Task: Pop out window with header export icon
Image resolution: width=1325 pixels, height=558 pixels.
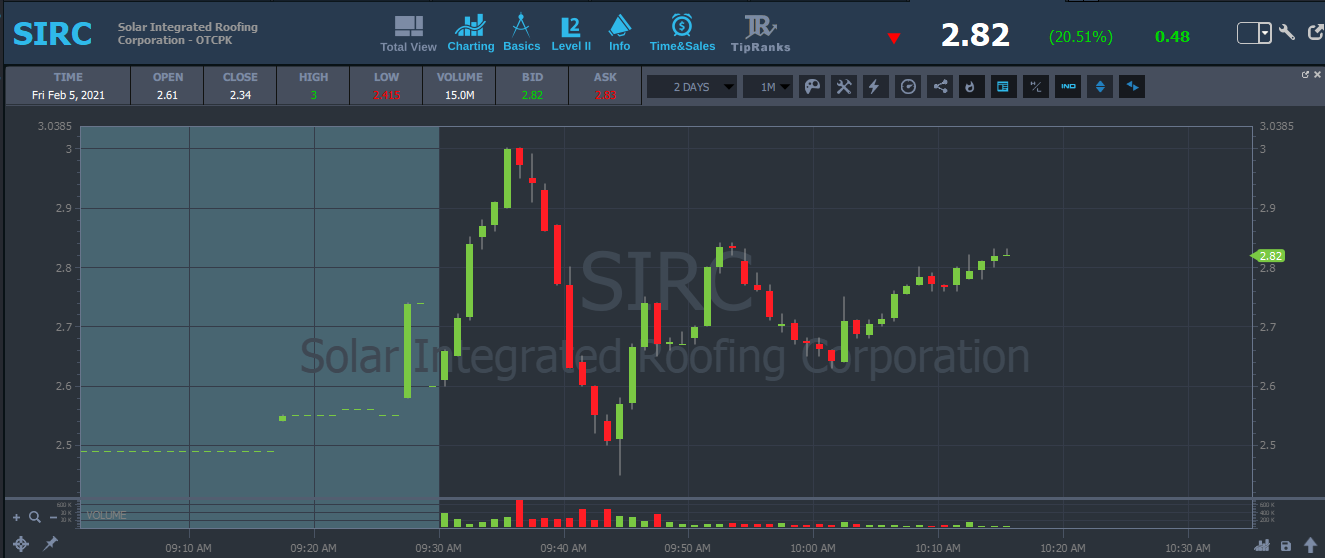Action: point(1315,33)
